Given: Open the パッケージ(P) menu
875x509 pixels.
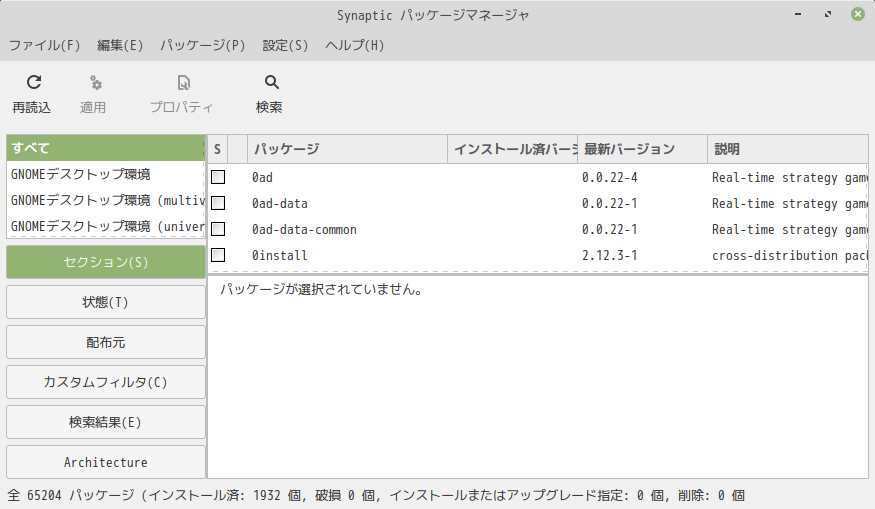Looking at the screenshot, I should click(203, 45).
